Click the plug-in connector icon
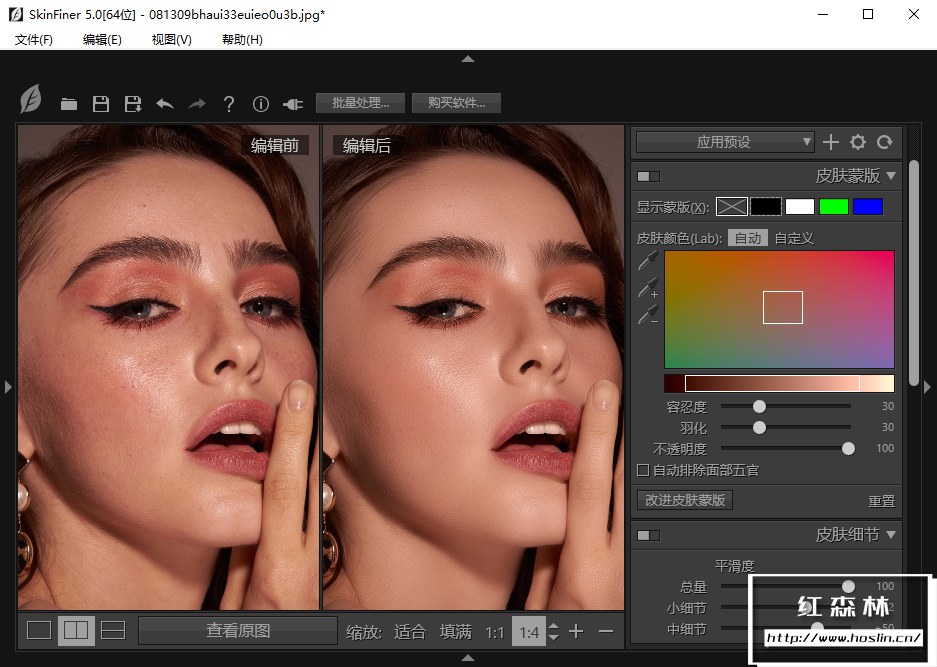Viewport: 937px width, 667px height. [x=292, y=104]
